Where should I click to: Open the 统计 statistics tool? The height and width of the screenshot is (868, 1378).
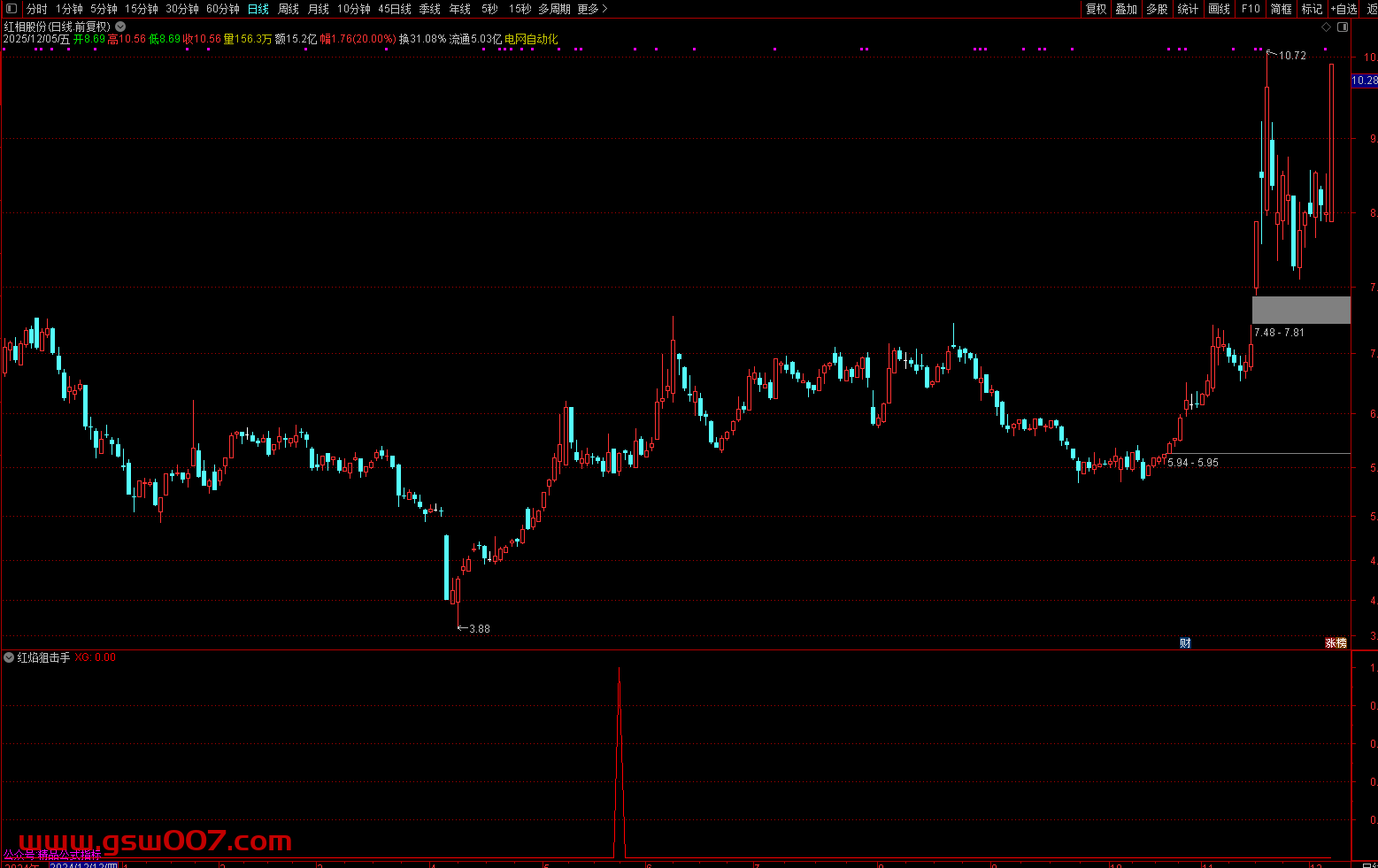point(1189,9)
